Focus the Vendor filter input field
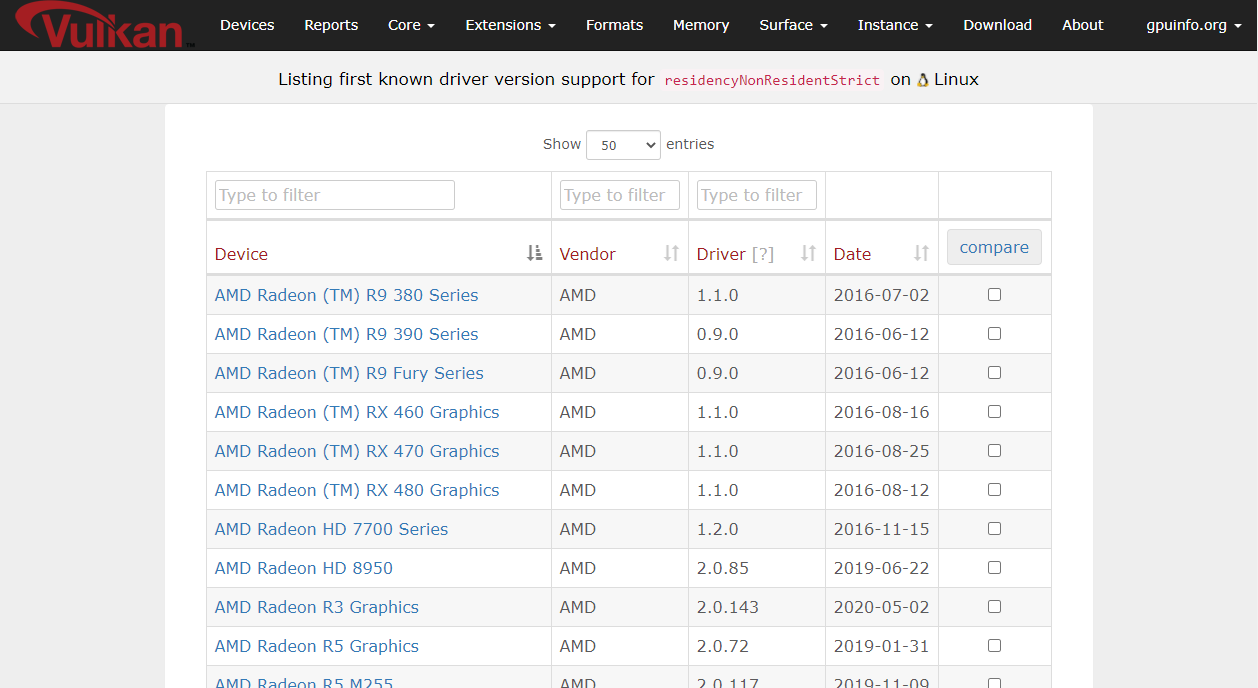1258x688 pixels. [x=620, y=195]
